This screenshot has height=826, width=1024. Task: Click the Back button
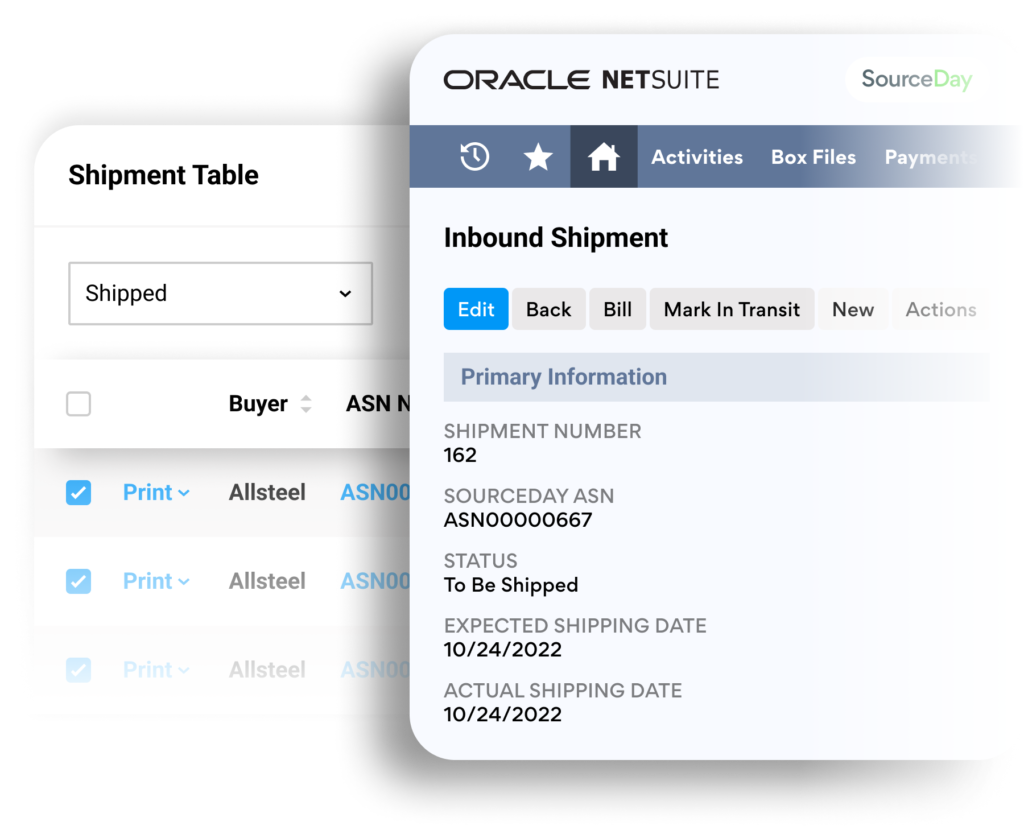click(x=549, y=309)
